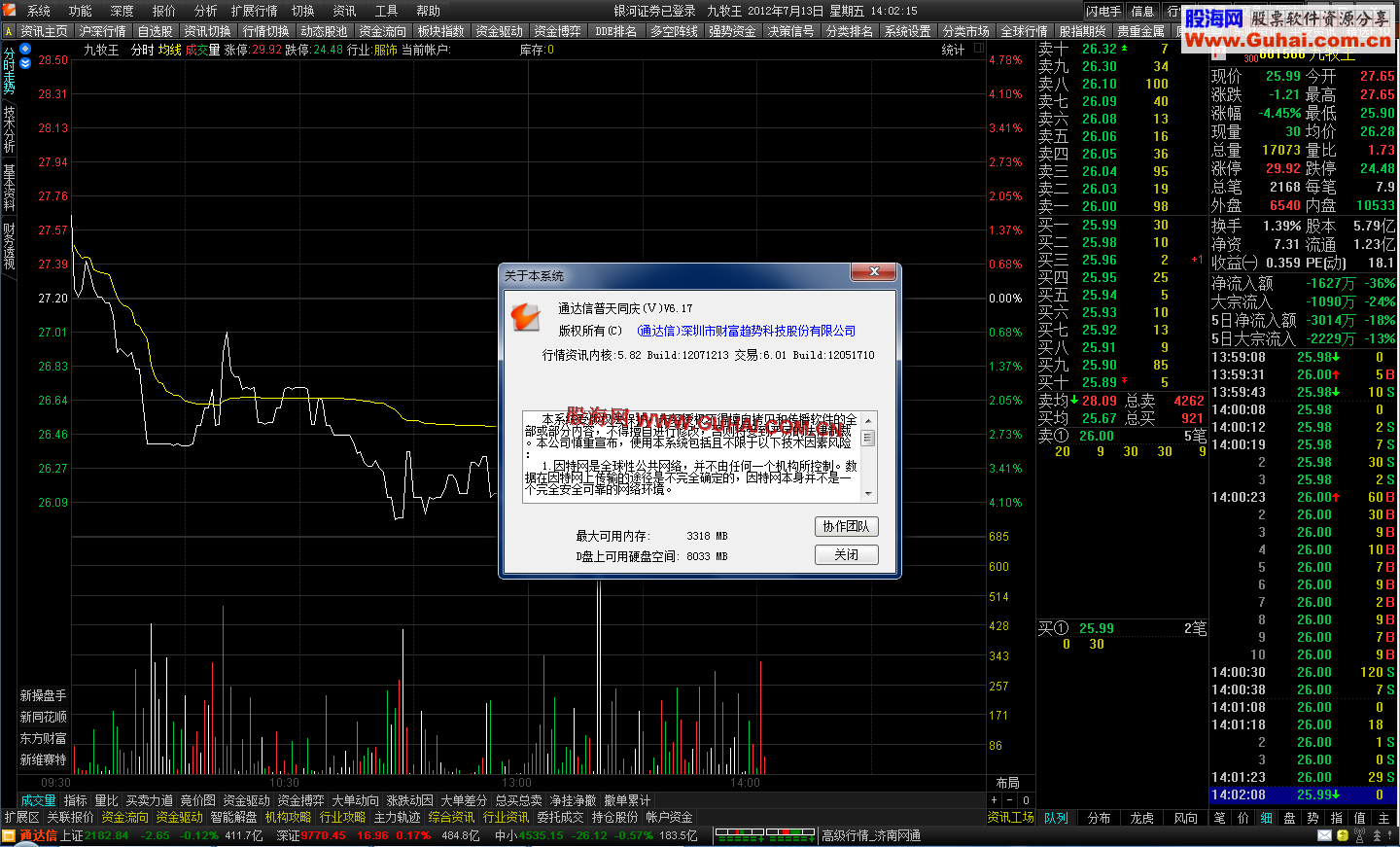Select the 笔 tab in right panel
This screenshot has width=1400, height=847.
point(1219,818)
